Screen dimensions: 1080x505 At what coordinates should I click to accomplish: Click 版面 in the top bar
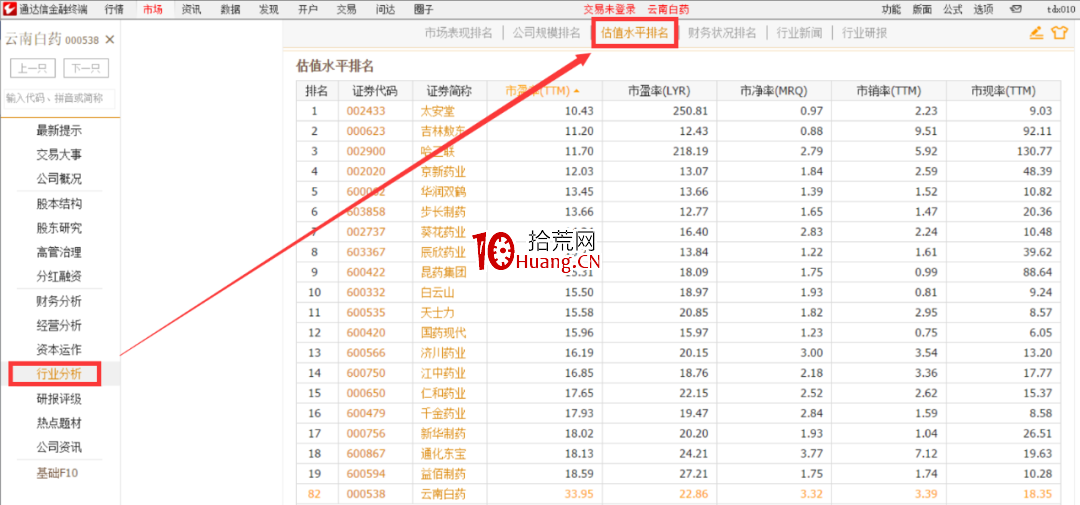click(922, 10)
